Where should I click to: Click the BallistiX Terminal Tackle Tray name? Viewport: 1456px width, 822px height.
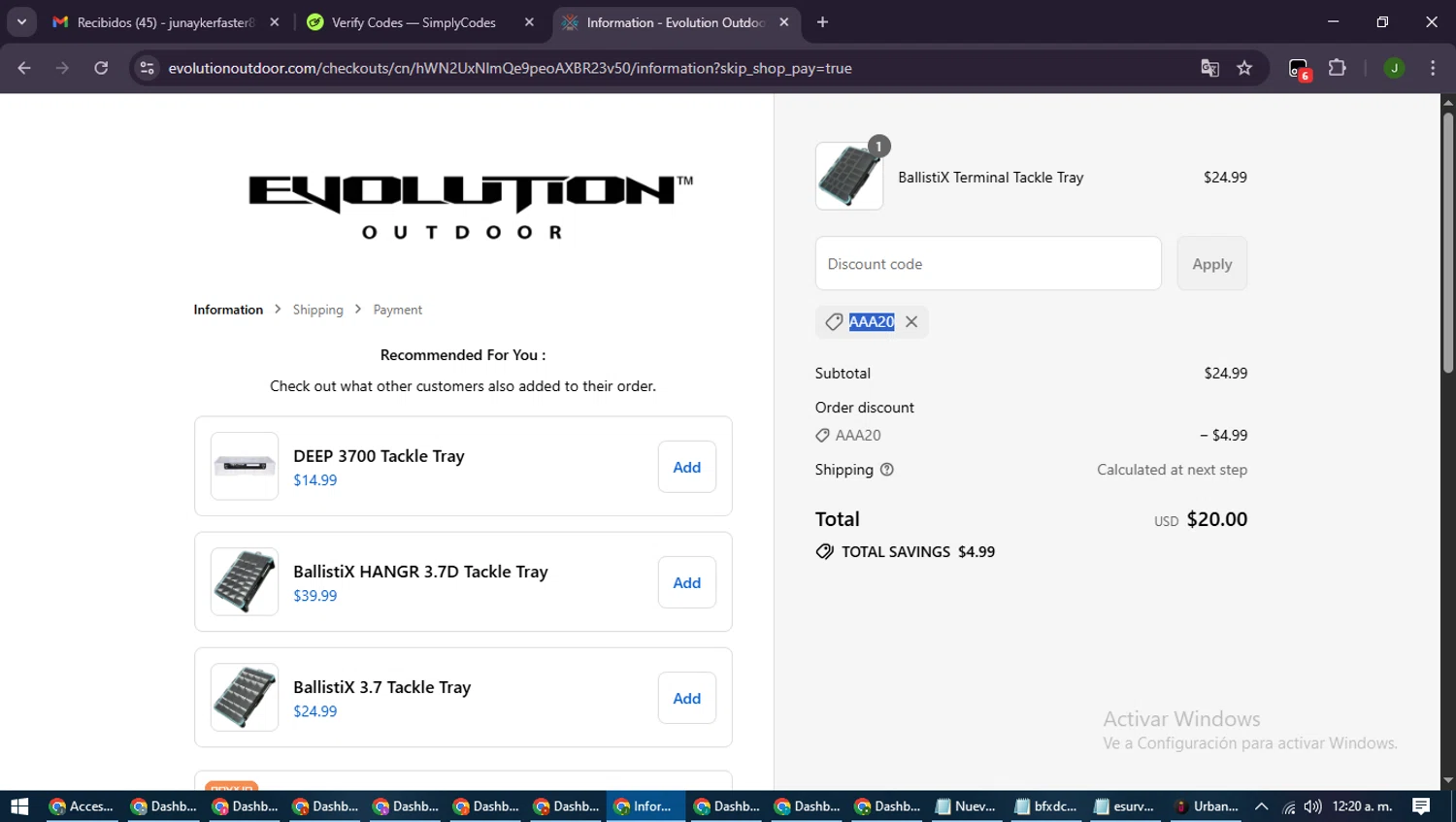tap(990, 177)
